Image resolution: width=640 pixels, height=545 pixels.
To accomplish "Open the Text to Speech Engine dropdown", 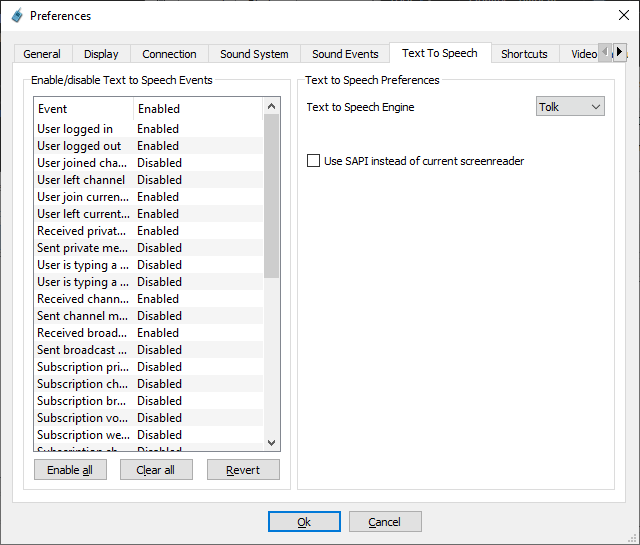I will [x=570, y=107].
